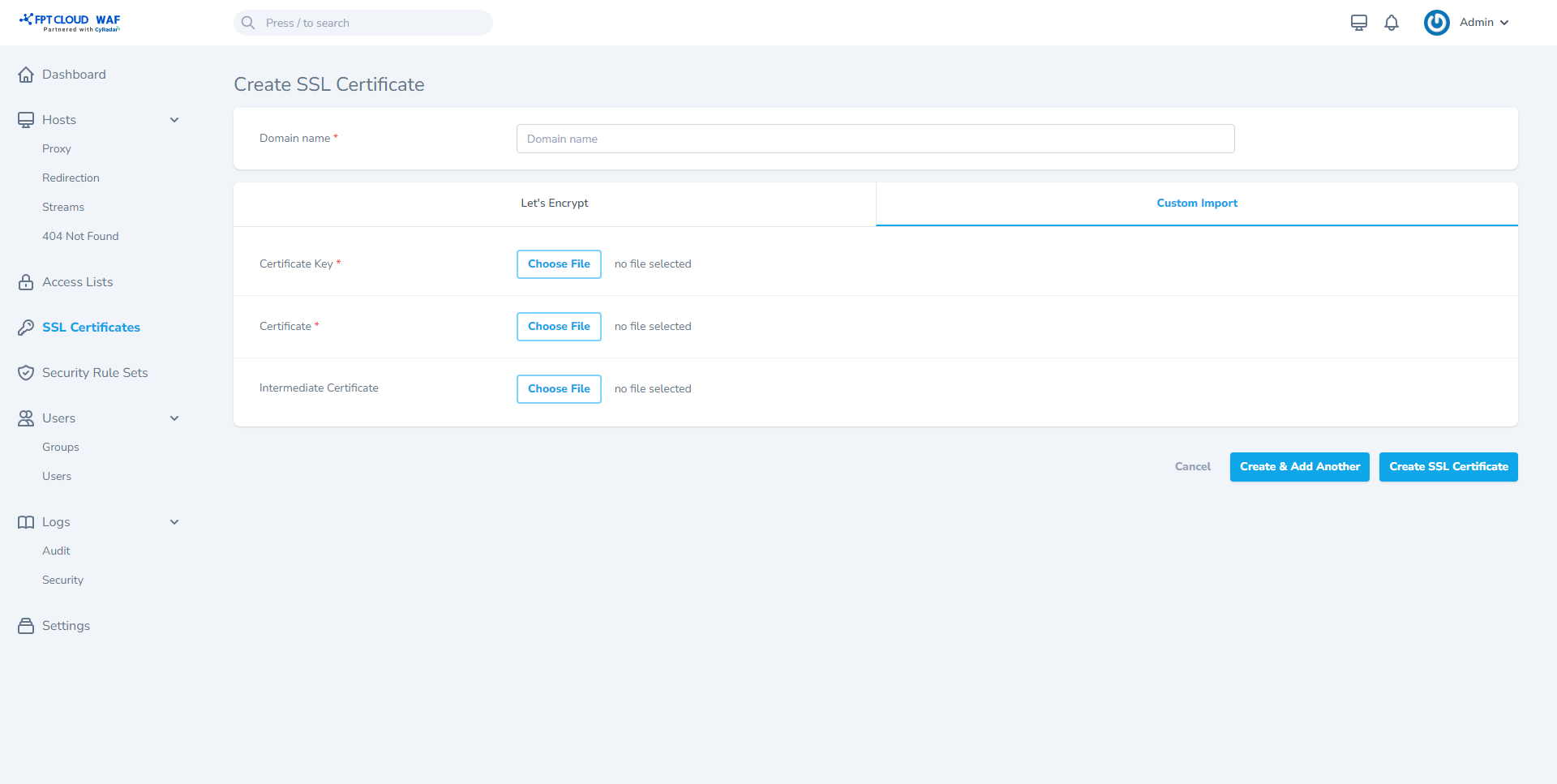Image resolution: width=1557 pixels, height=784 pixels.
Task: Click the Access Lists lock icon
Action: tap(26, 282)
